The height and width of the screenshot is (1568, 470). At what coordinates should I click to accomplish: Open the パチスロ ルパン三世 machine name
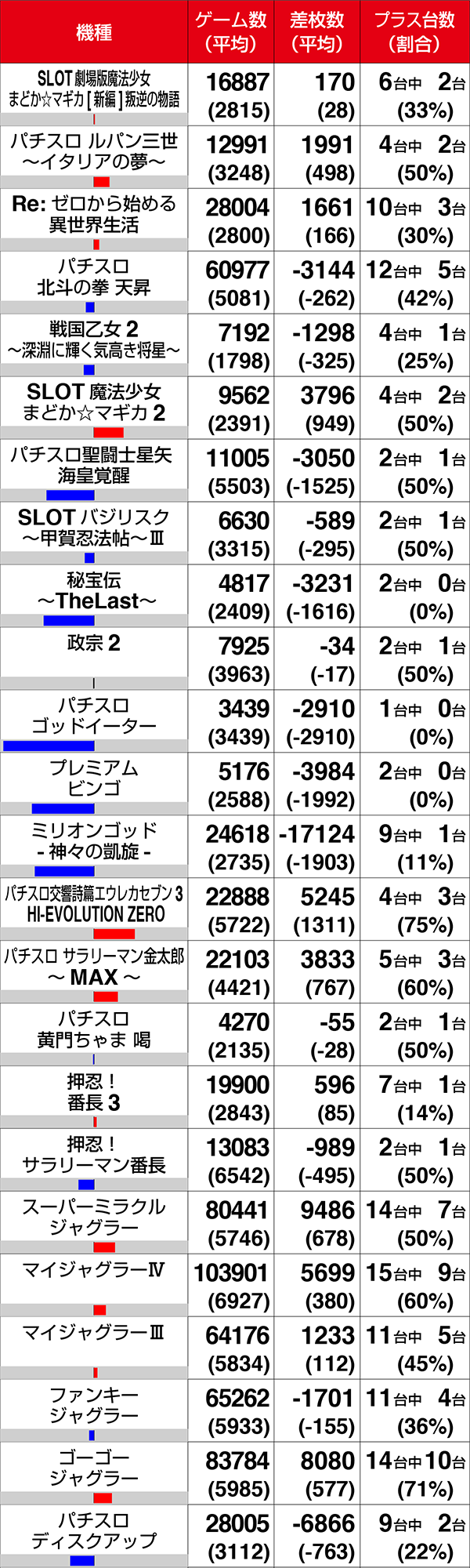coord(94,151)
